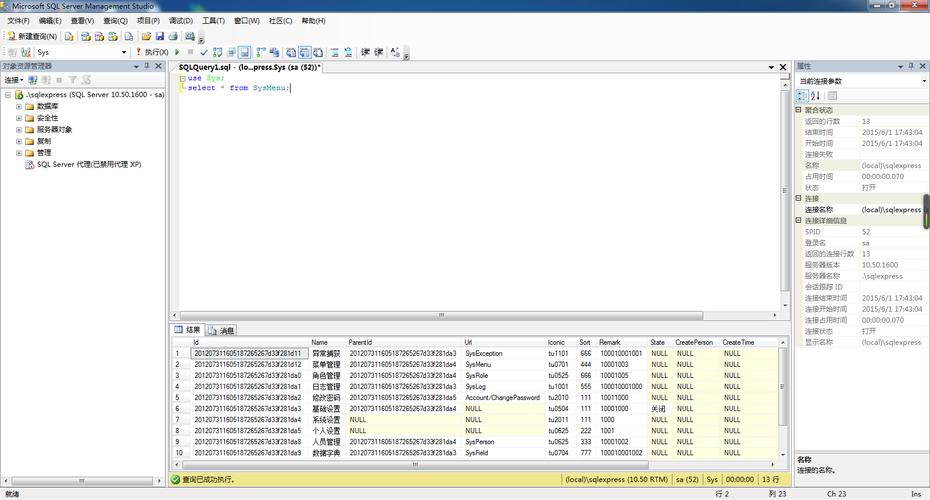Collapse the code outline at 'use Sys'
Screen dimensions: 930x500
(183, 78)
